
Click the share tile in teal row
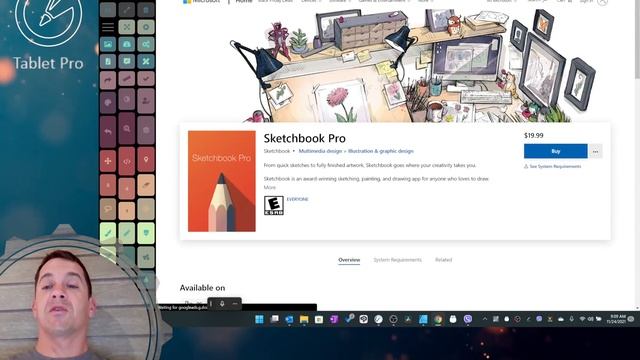coord(146,44)
